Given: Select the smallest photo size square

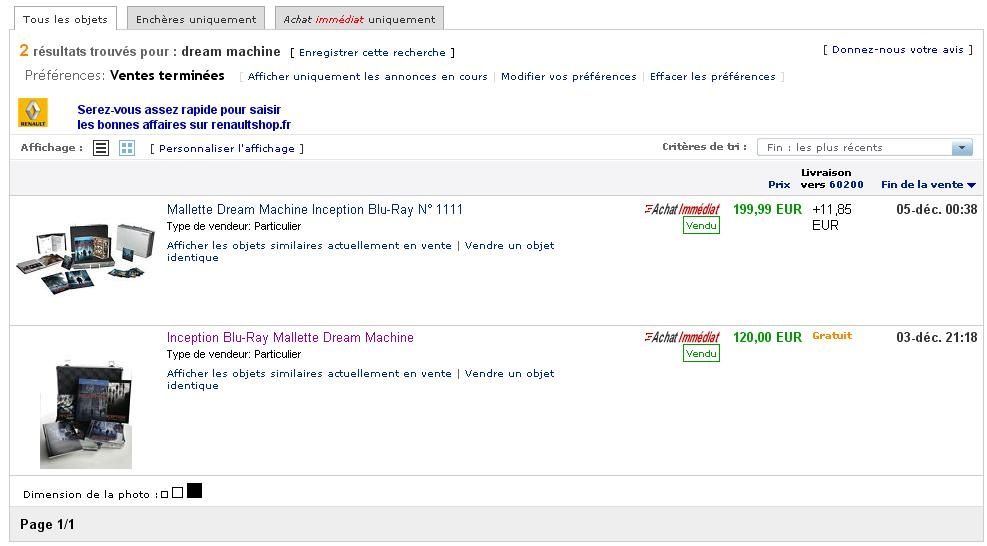Looking at the screenshot, I should point(164,494).
